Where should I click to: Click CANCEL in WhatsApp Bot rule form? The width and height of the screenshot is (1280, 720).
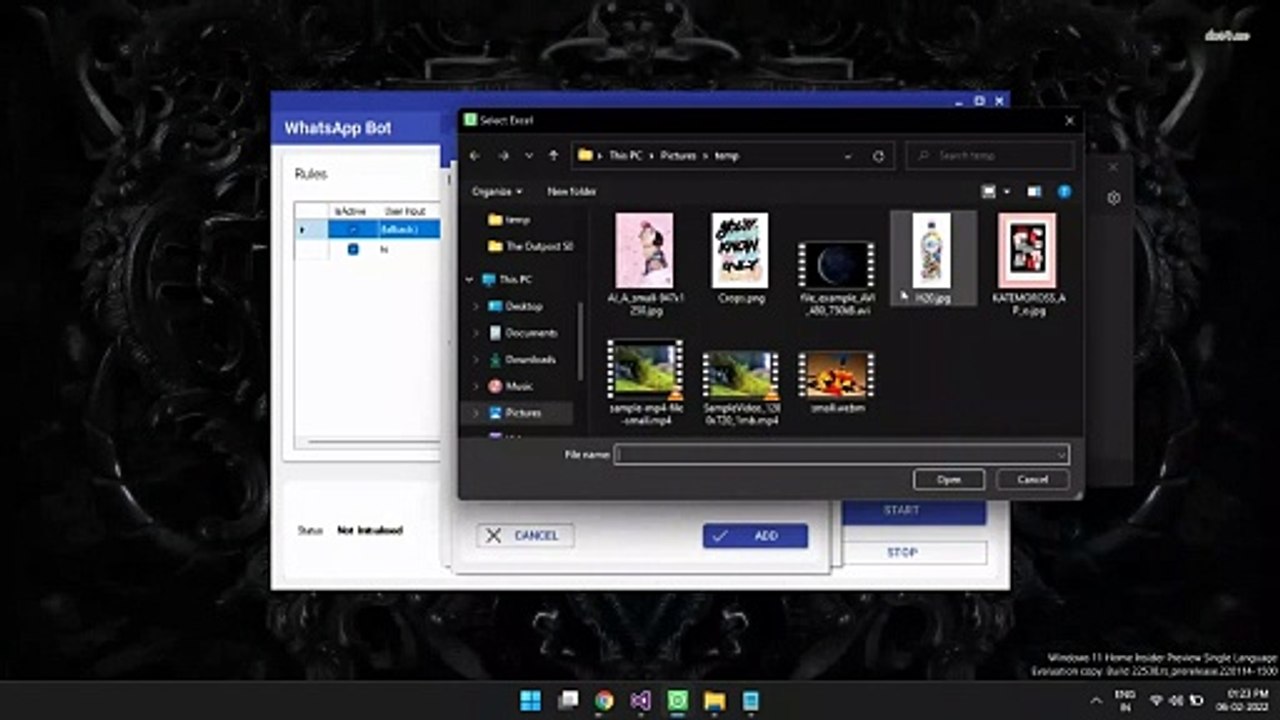(x=525, y=536)
